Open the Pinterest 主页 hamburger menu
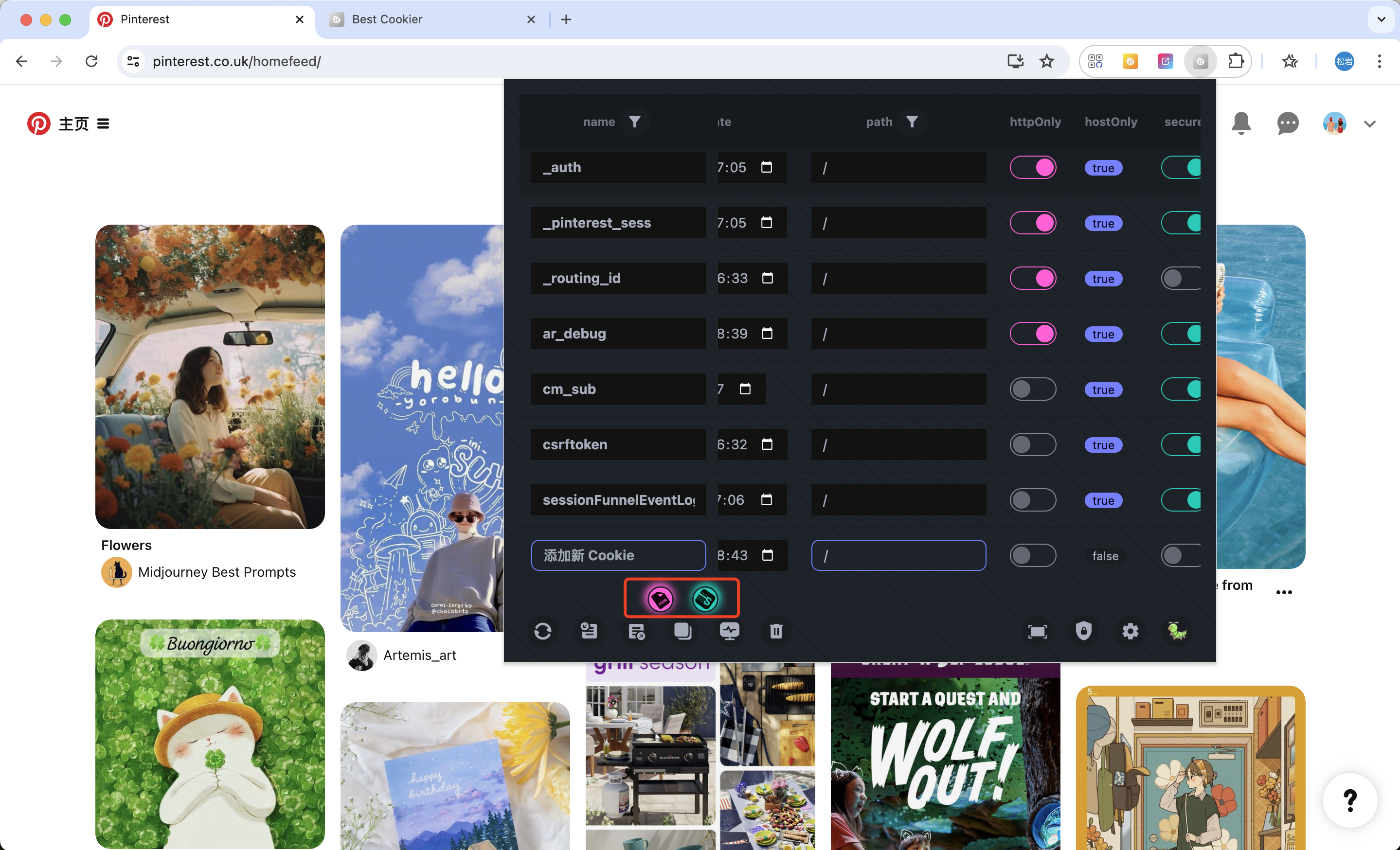1400x850 pixels. click(103, 124)
